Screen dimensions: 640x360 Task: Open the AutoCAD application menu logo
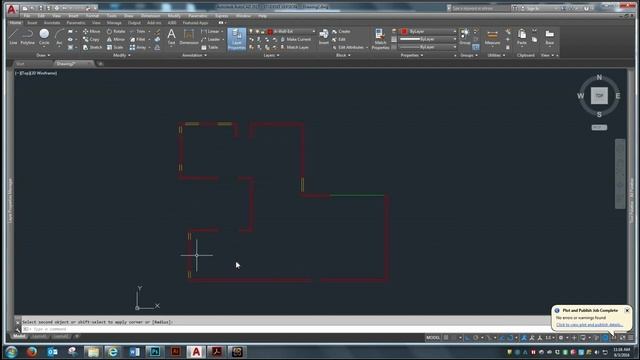tap(11, 9)
